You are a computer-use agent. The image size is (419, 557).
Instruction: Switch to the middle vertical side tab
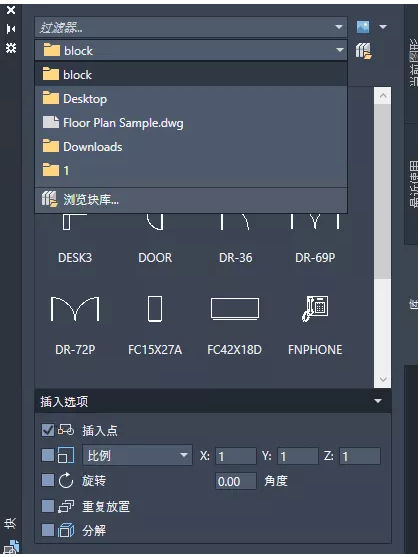(413, 184)
